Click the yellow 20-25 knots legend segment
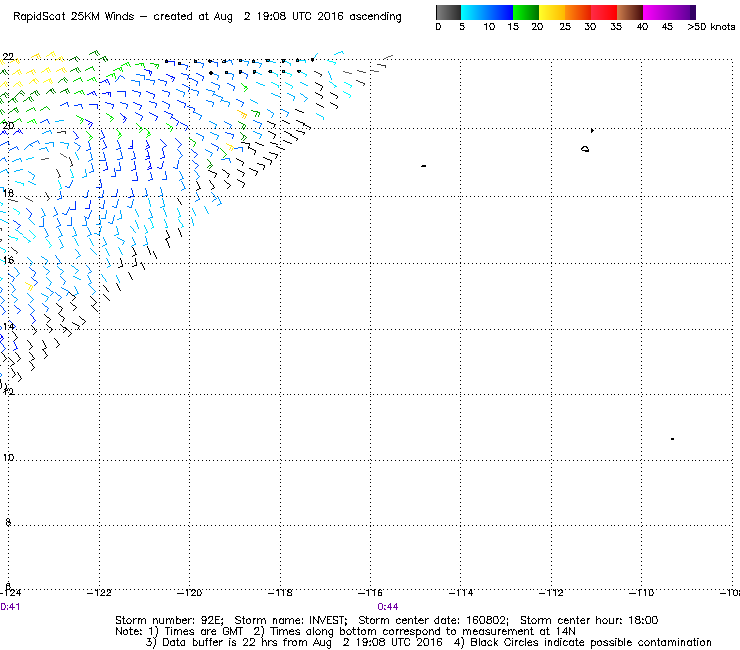 [x=552, y=12]
